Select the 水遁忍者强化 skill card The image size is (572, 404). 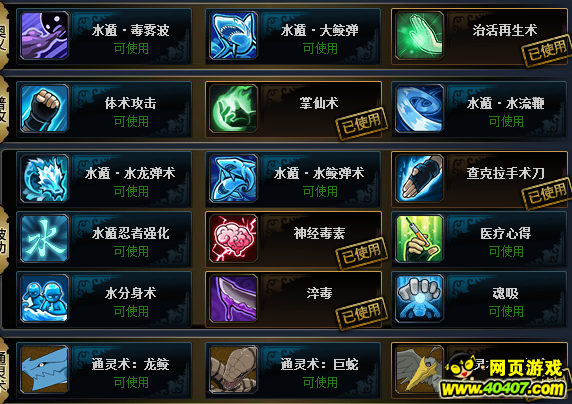(104, 239)
